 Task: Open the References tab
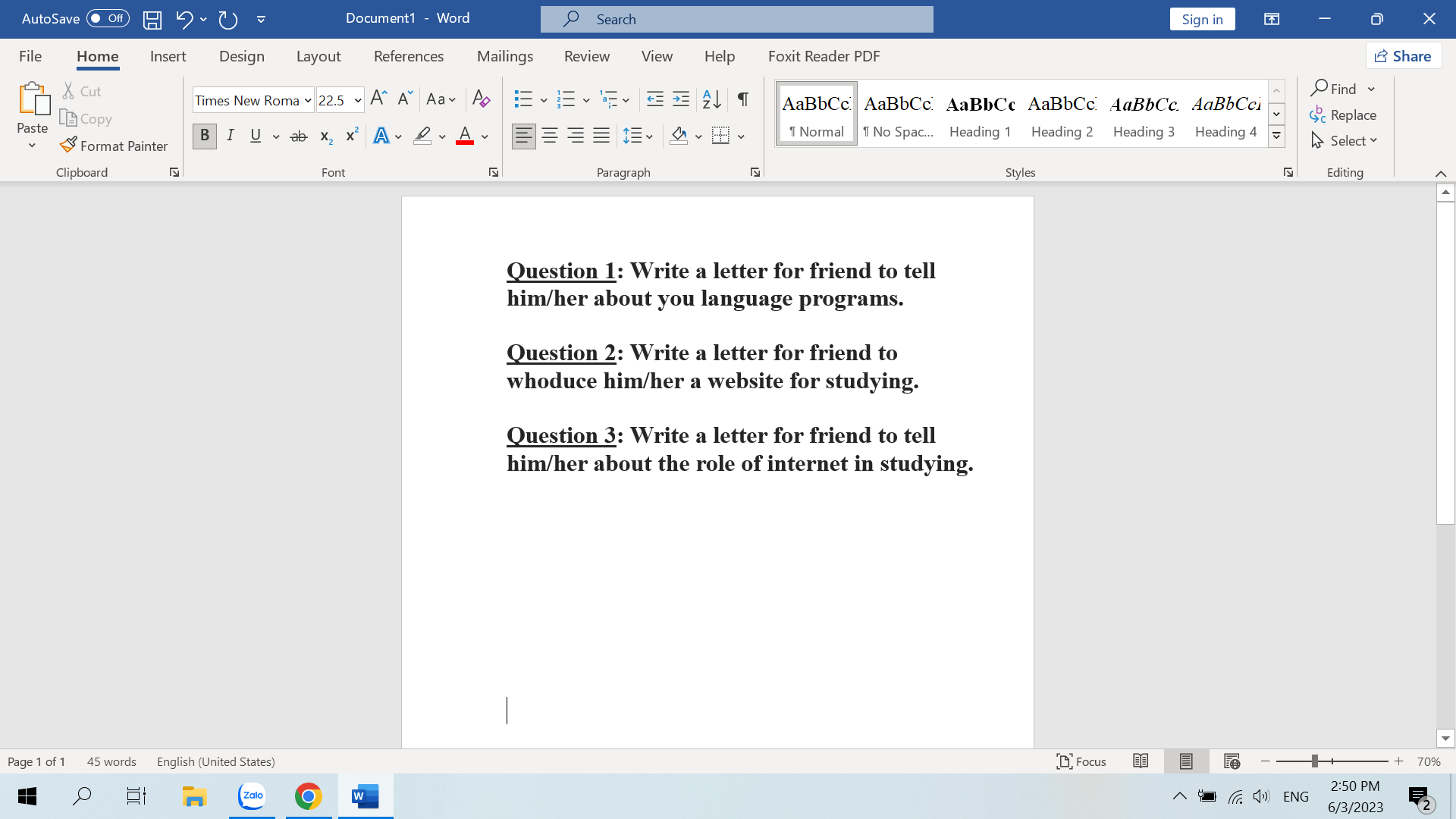point(408,56)
